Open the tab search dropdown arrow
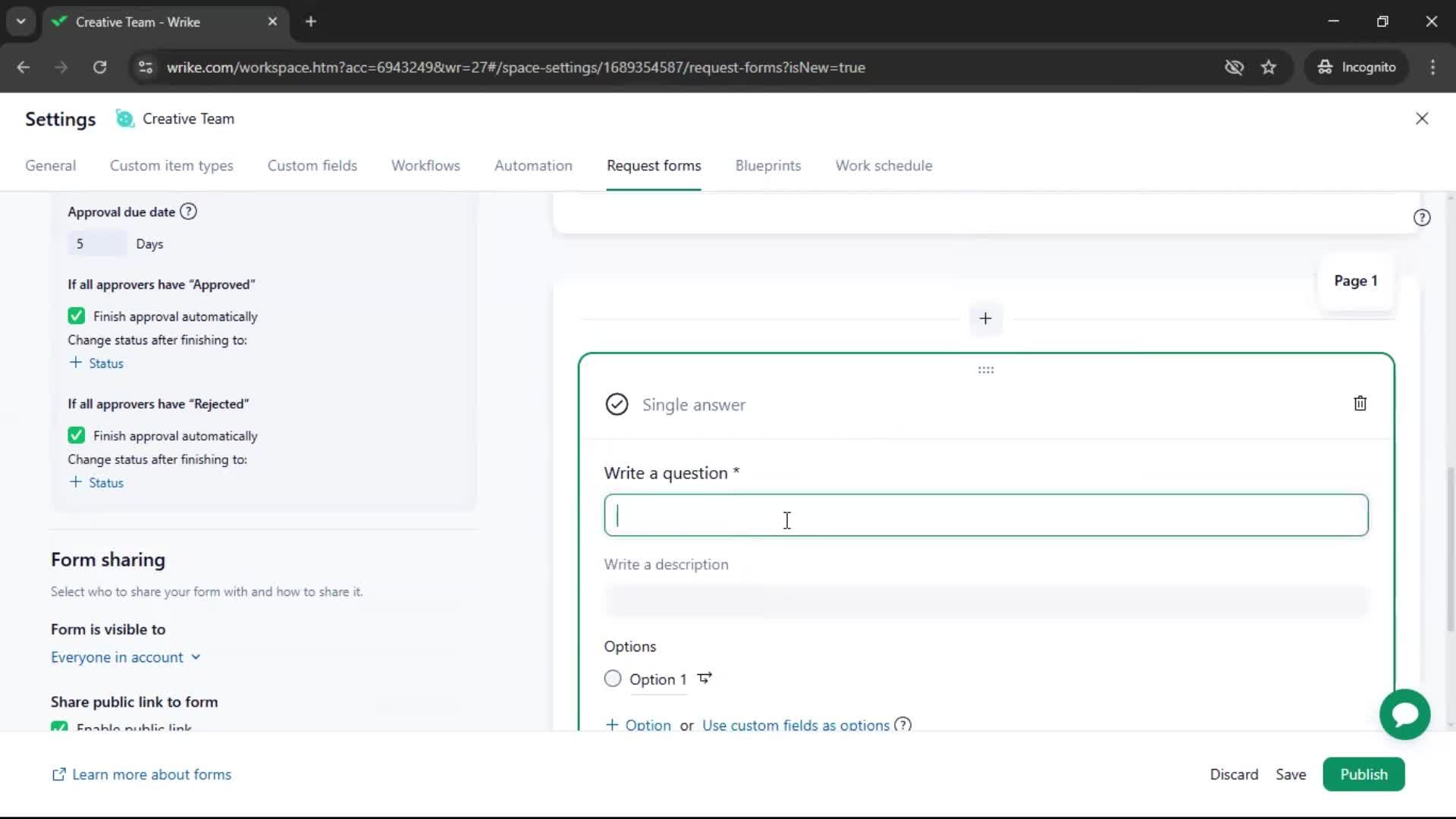Image resolution: width=1456 pixels, height=819 pixels. tap(21, 22)
